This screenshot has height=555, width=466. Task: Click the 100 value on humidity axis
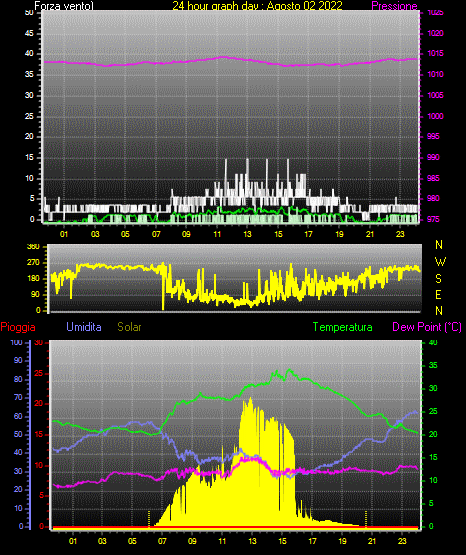(x=16, y=342)
